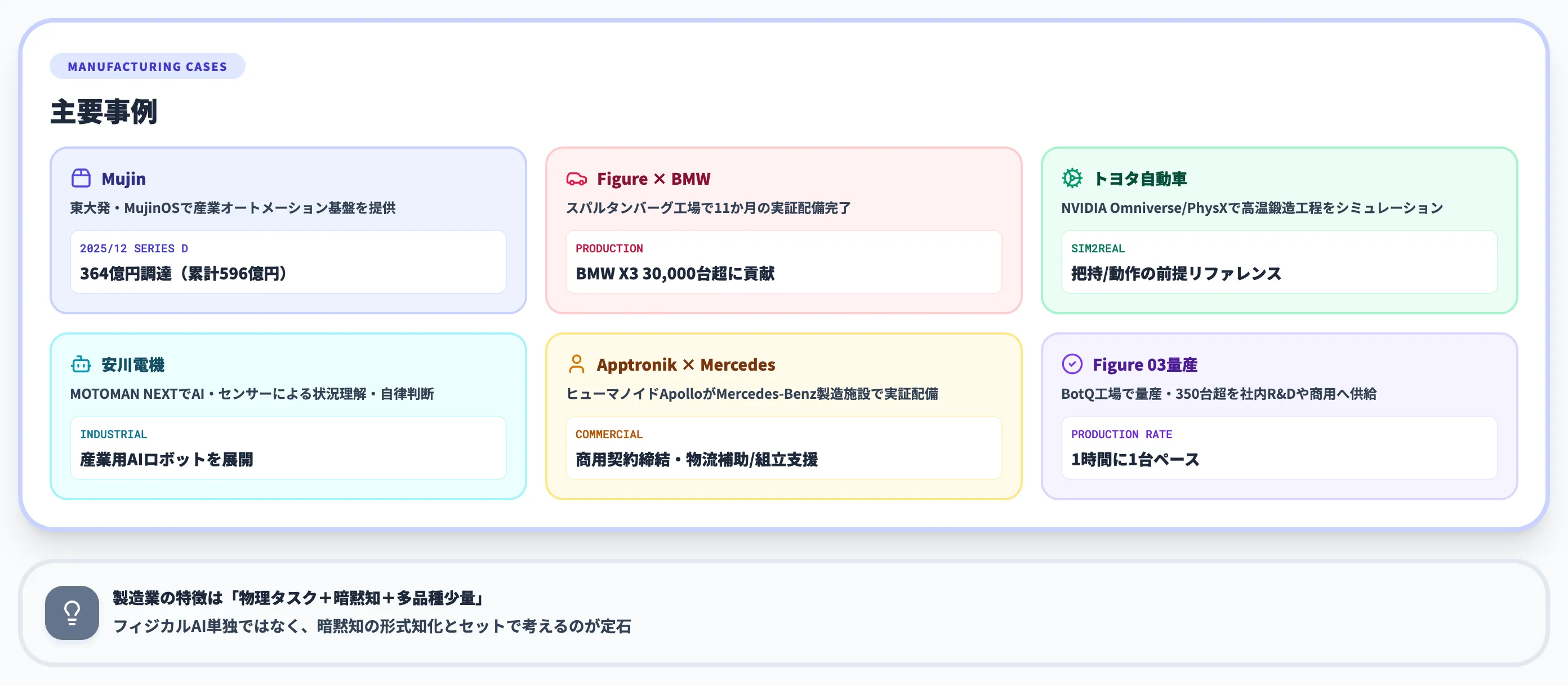
Task: Click the robot icon beside 安川電機
Action: (x=81, y=364)
